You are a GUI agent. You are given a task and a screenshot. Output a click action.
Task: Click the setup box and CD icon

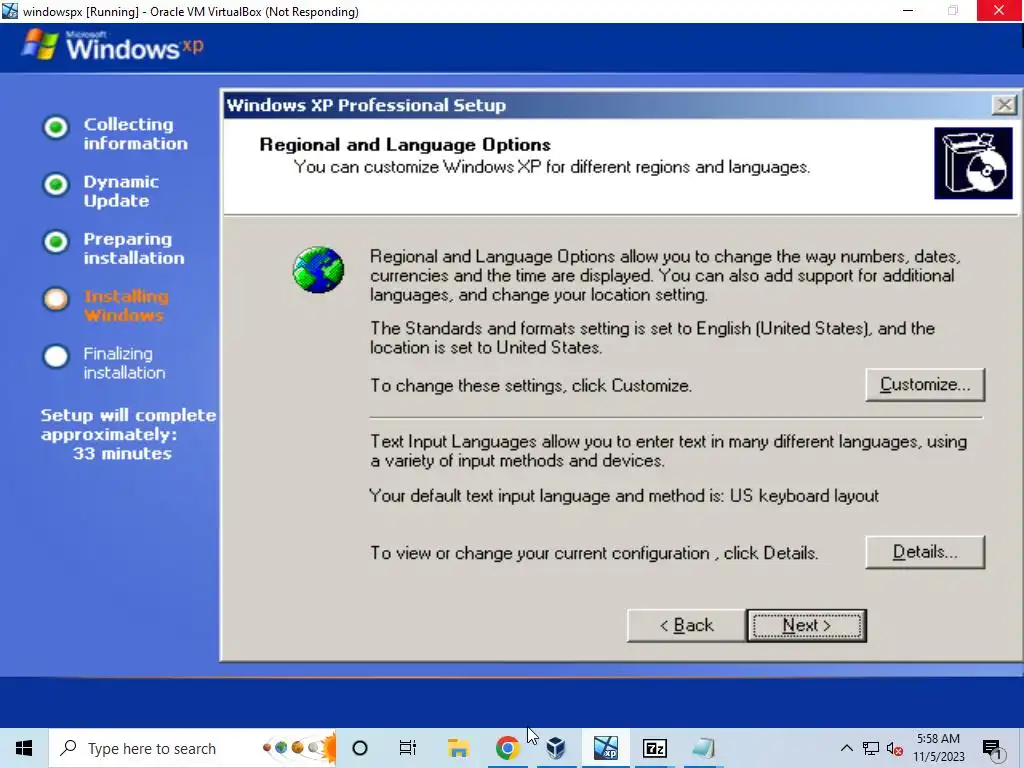pos(973,163)
